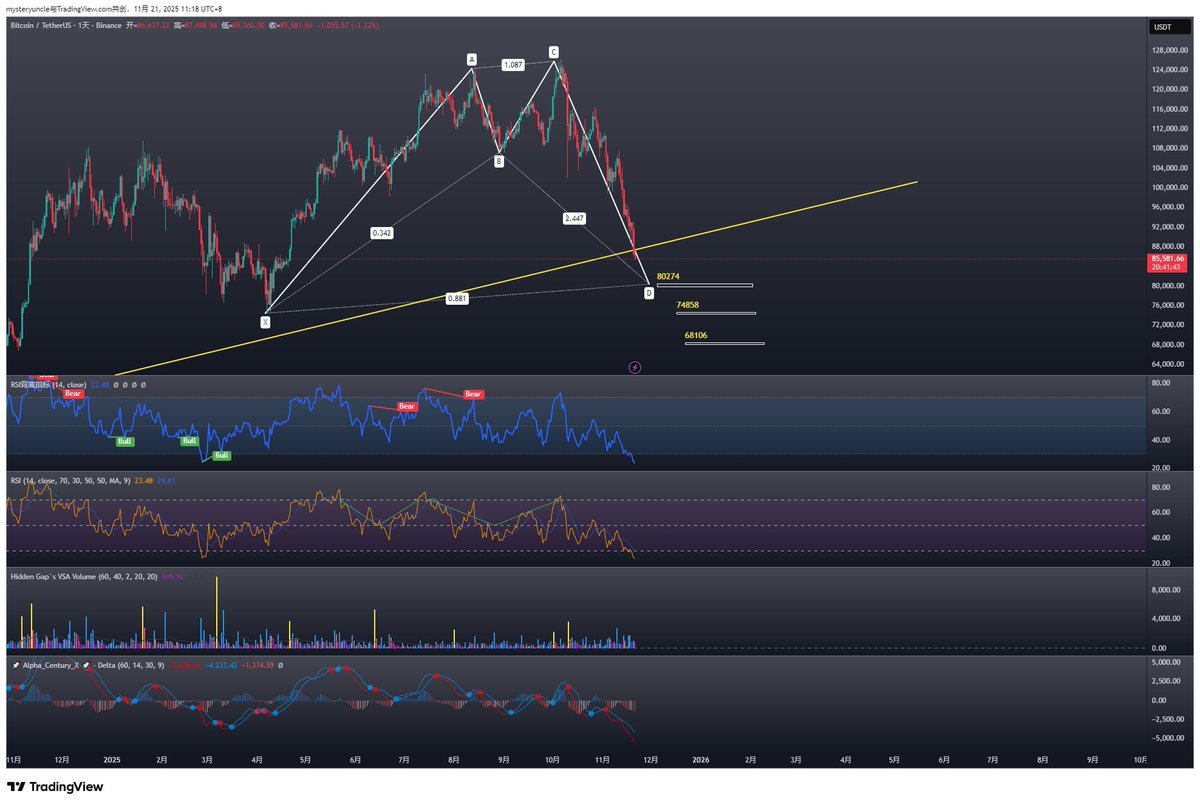Click the purple 845.92 volume value
This screenshot has width=1200, height=805.
[x=173, y=577]
